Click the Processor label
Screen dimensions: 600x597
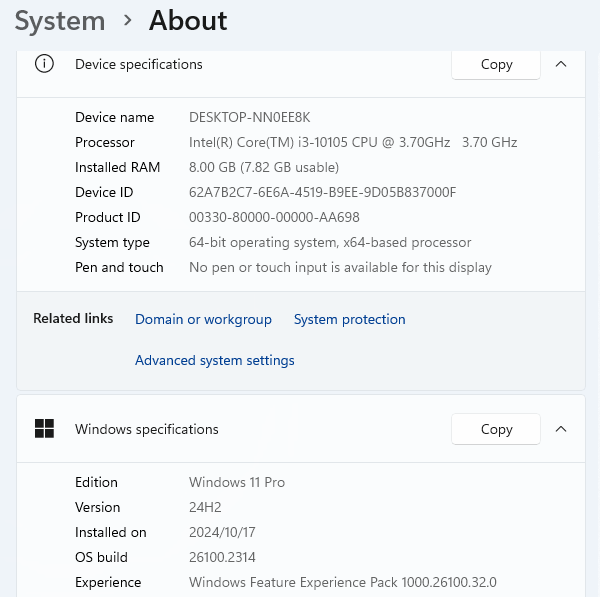[105, 142]
